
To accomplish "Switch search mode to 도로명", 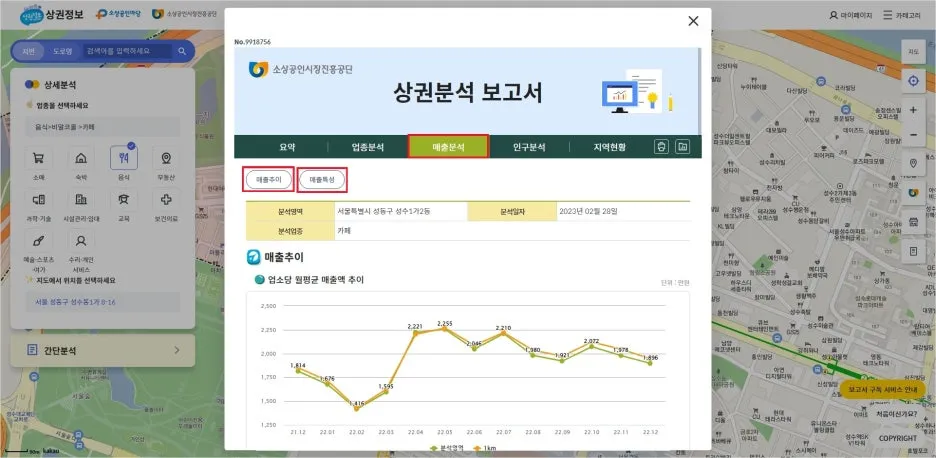I will [x=62, y=51].
